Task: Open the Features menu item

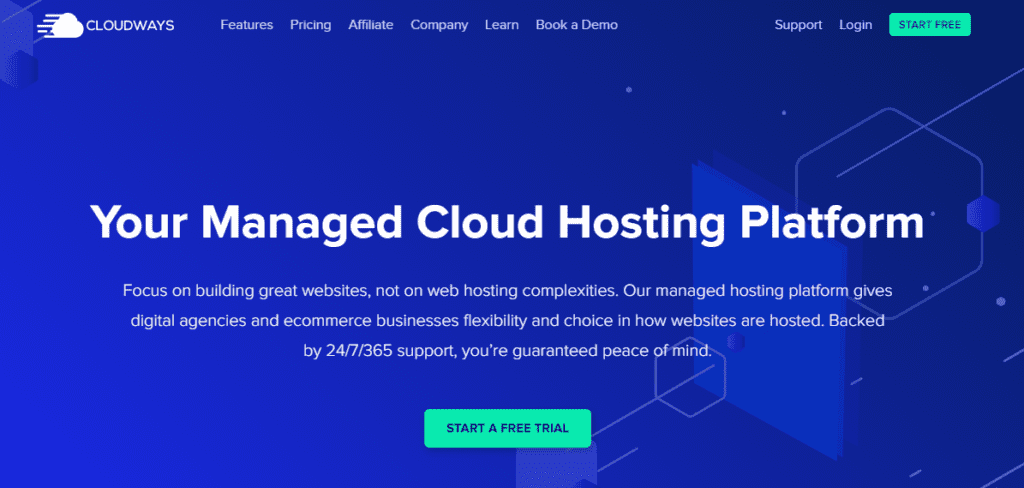Action: [x=246, y=25]
